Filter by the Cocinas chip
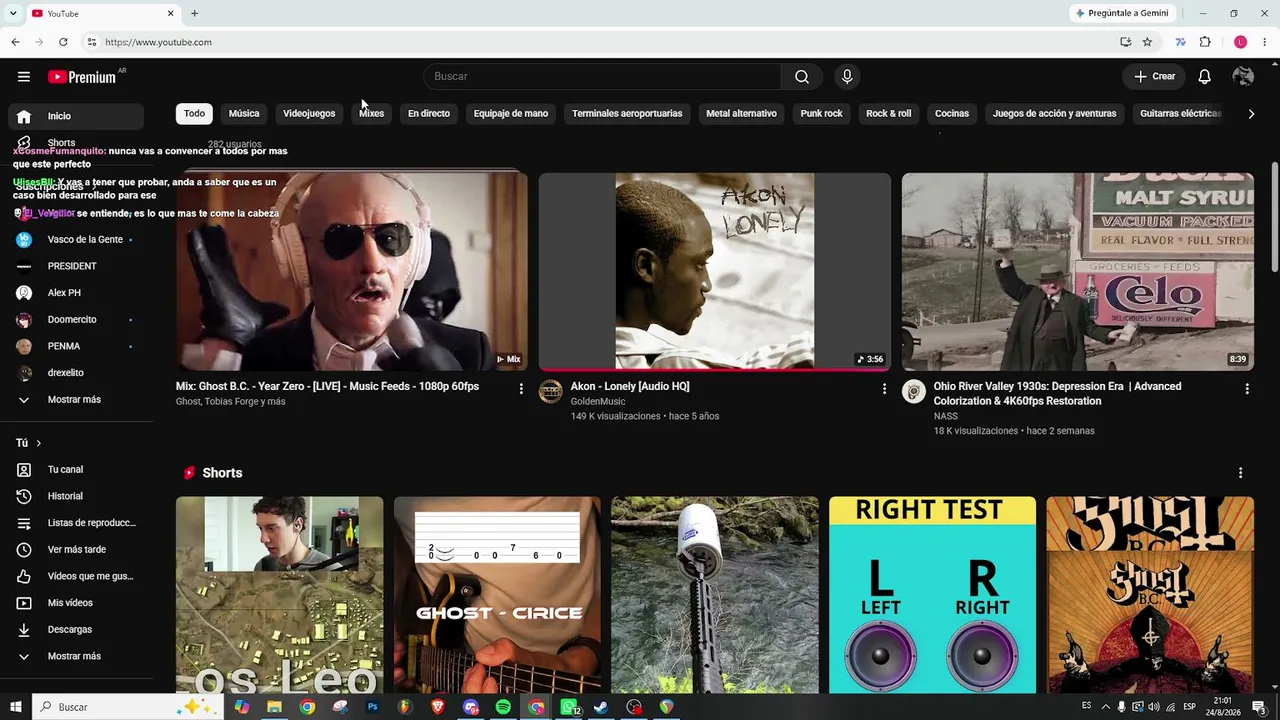 (x=952, y=114)
